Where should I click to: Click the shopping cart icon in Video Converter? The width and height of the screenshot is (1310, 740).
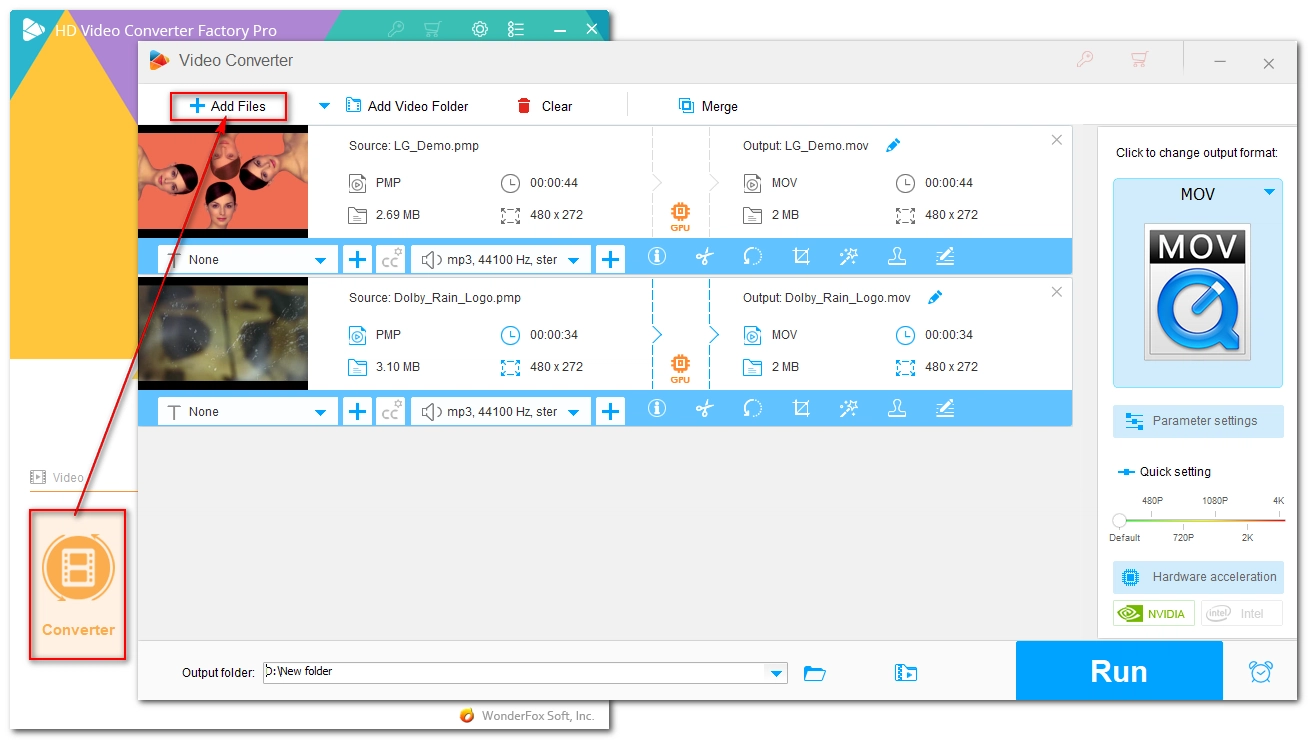point(1138,60)
